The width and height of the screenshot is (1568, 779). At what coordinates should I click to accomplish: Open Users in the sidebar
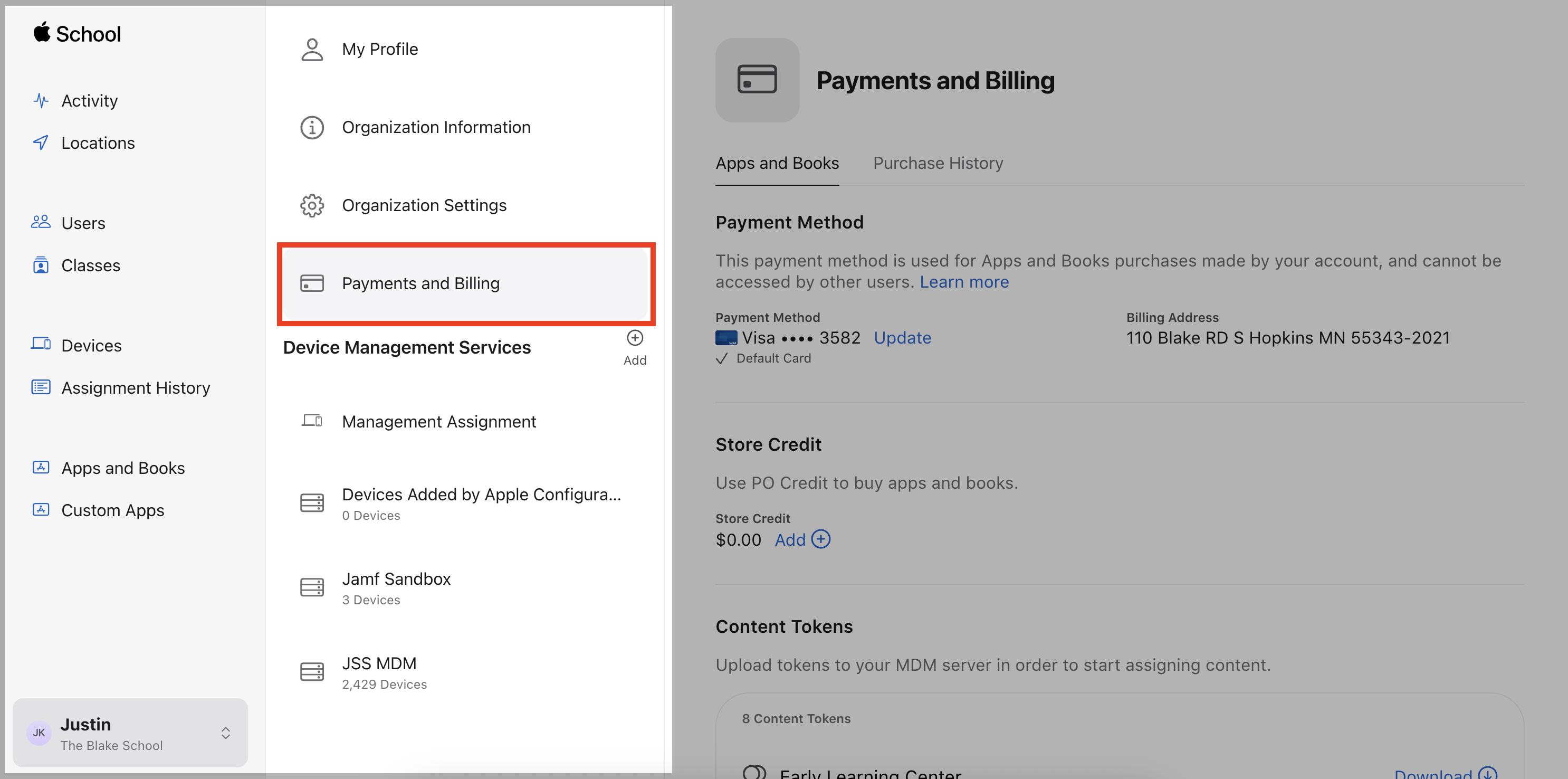click(83, 223)
